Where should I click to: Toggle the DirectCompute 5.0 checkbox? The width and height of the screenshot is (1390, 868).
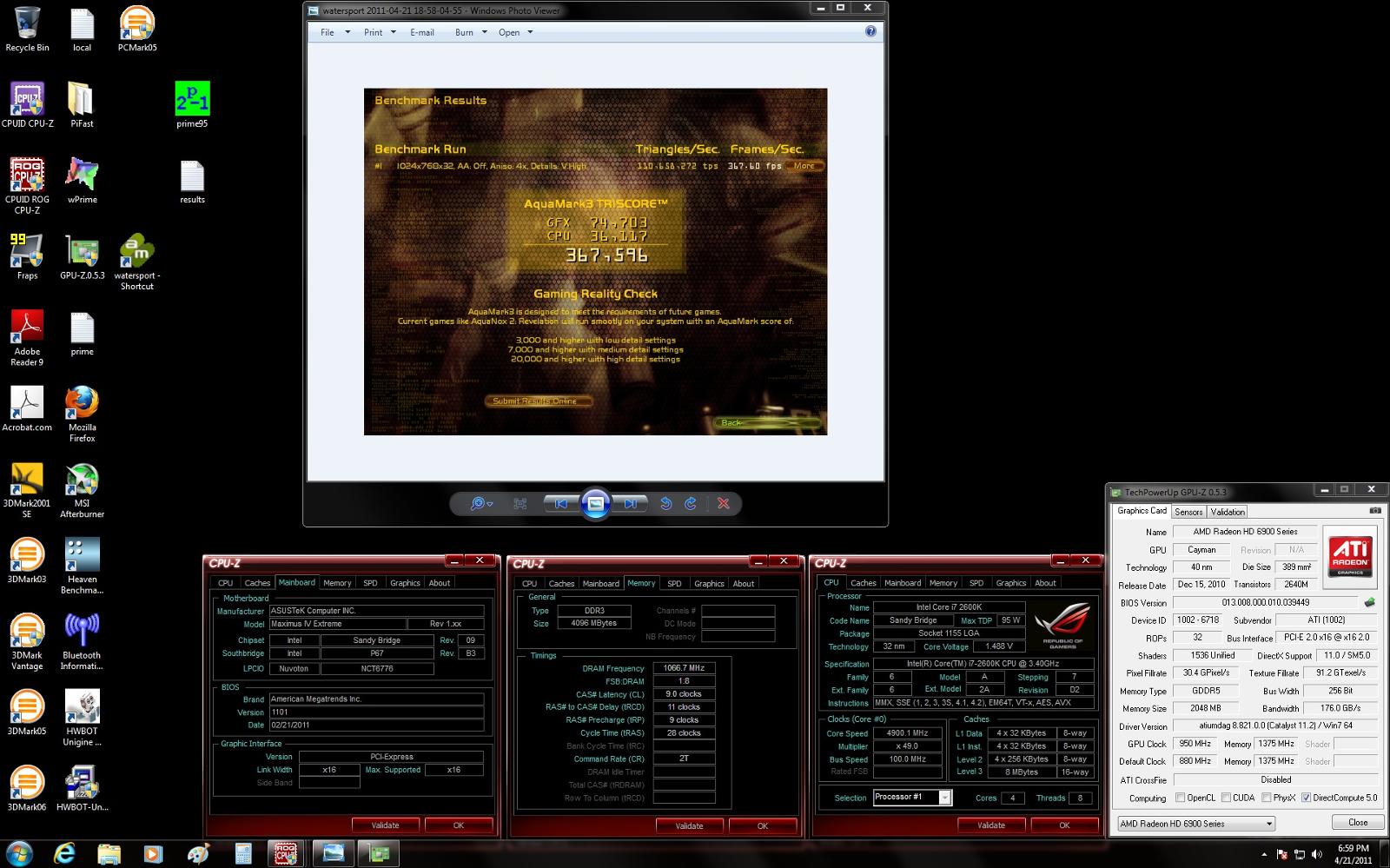(1306, 798)
